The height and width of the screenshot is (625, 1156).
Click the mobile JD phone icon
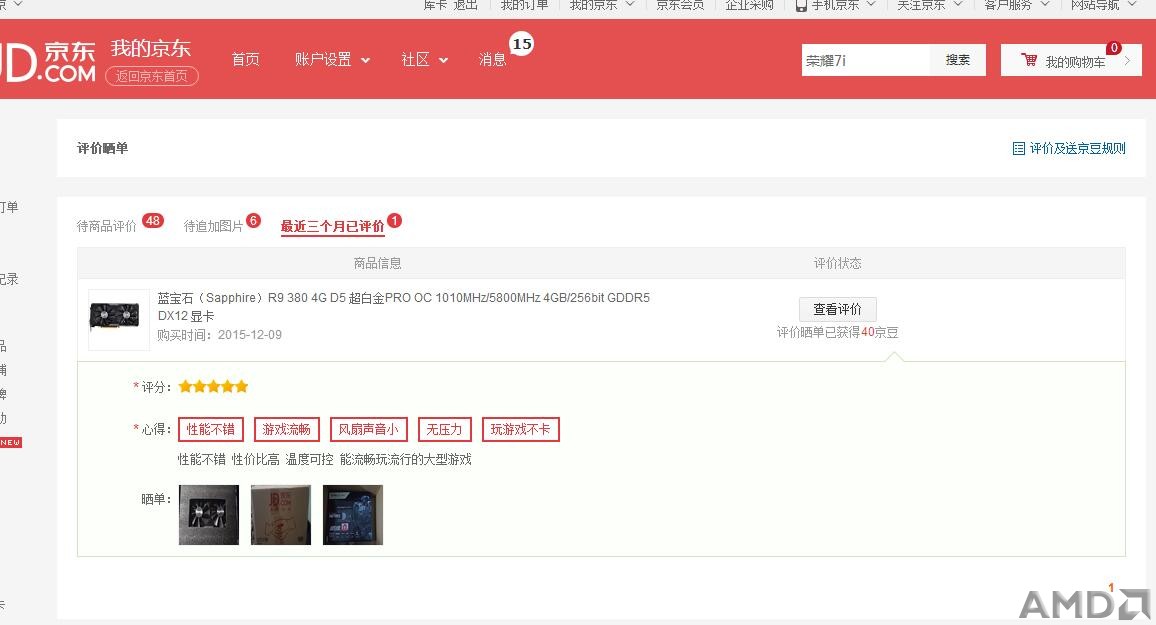pos(801,5)
